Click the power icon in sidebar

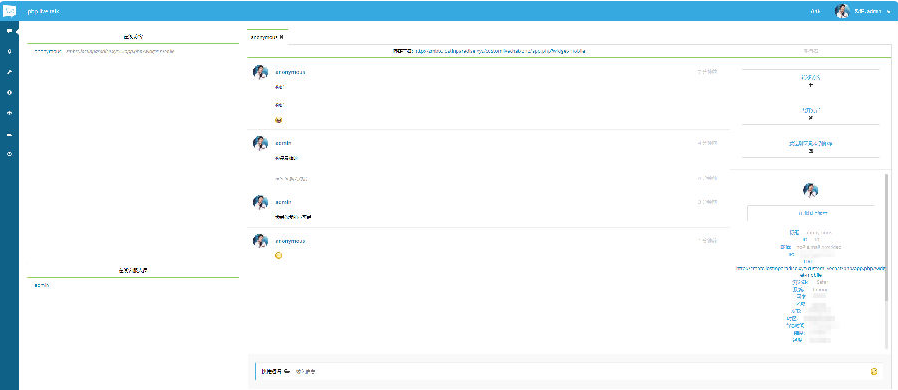tap(9, 154)
